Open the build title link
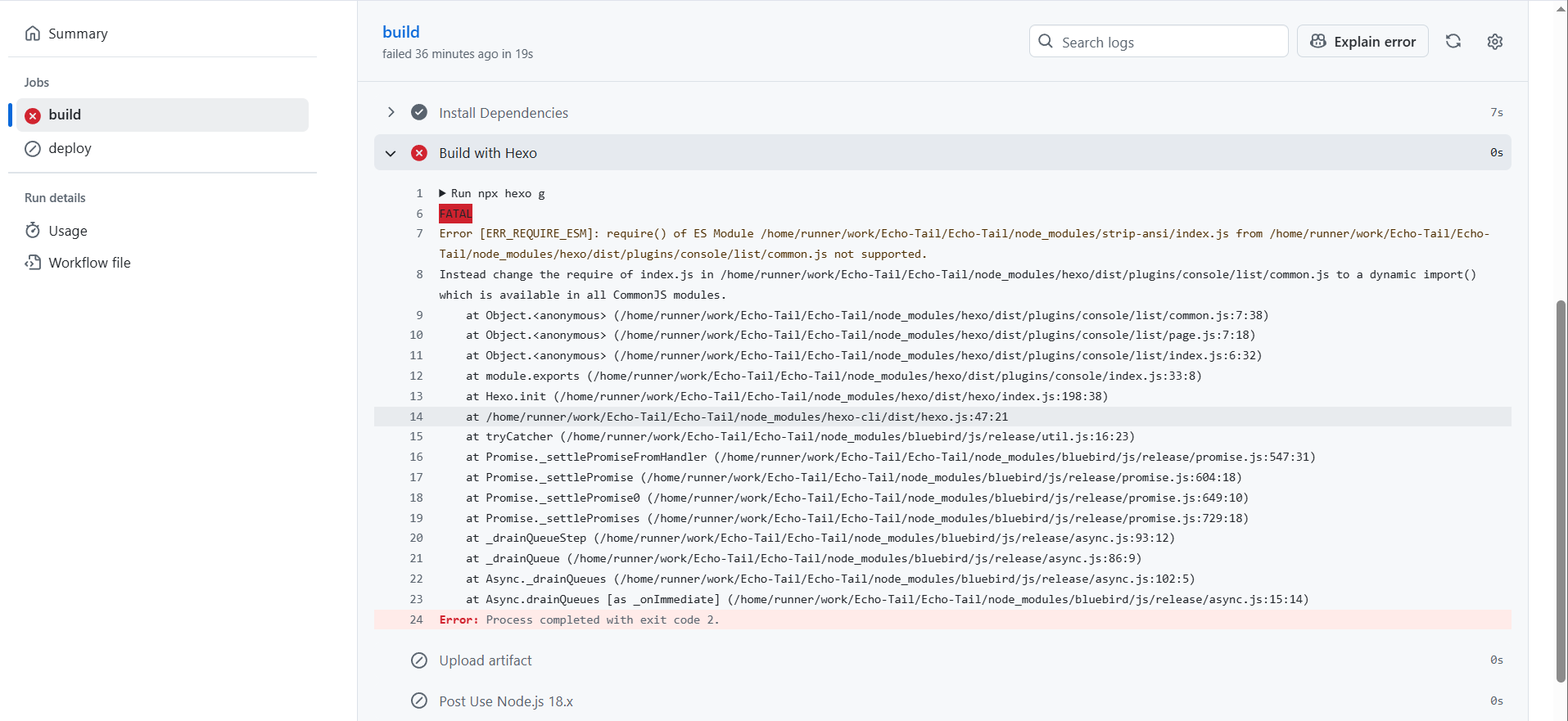 (x=400, y=32)
